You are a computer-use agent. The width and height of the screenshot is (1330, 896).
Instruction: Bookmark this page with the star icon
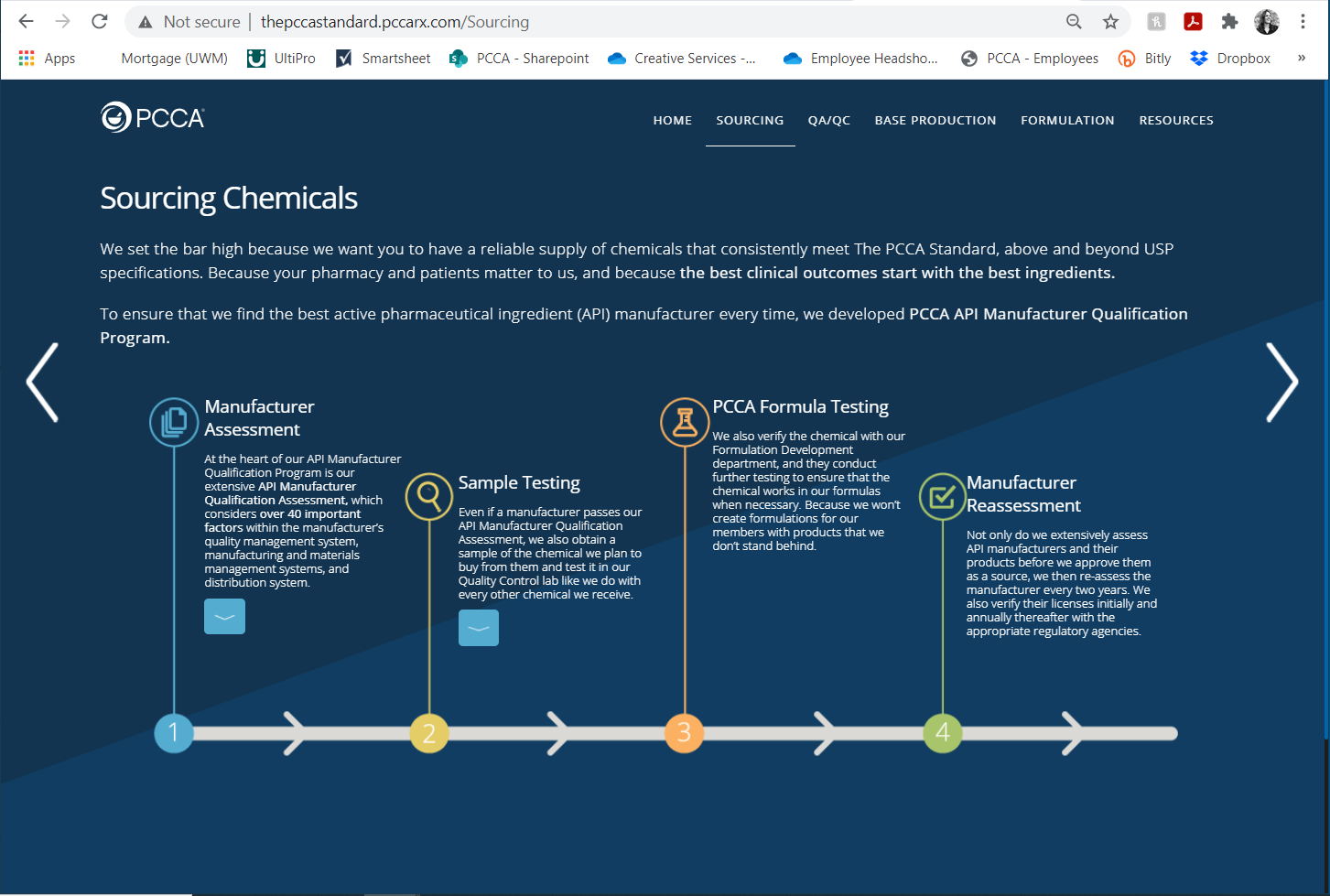[1110, 21]
